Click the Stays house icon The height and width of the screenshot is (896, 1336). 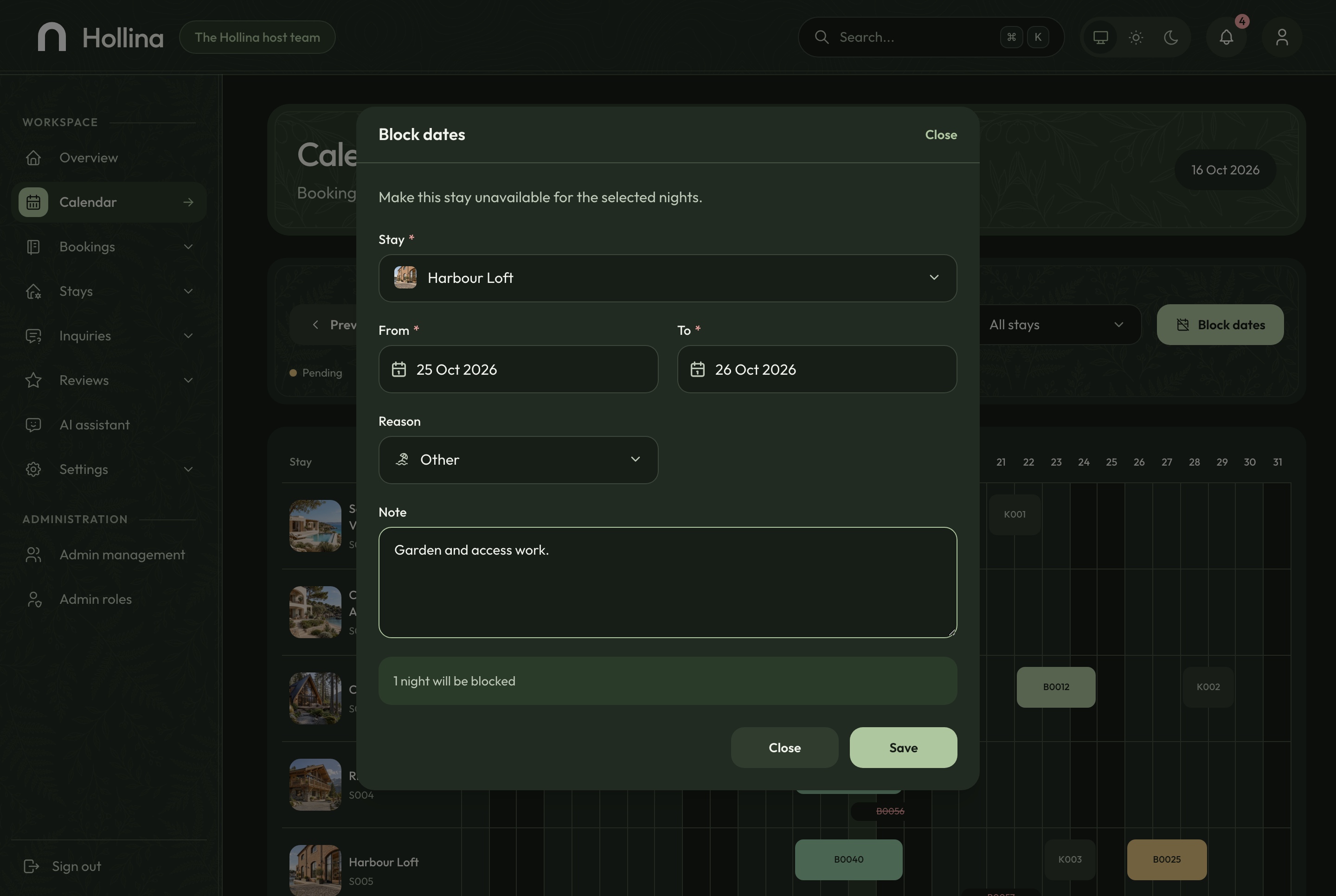[33, 291]
